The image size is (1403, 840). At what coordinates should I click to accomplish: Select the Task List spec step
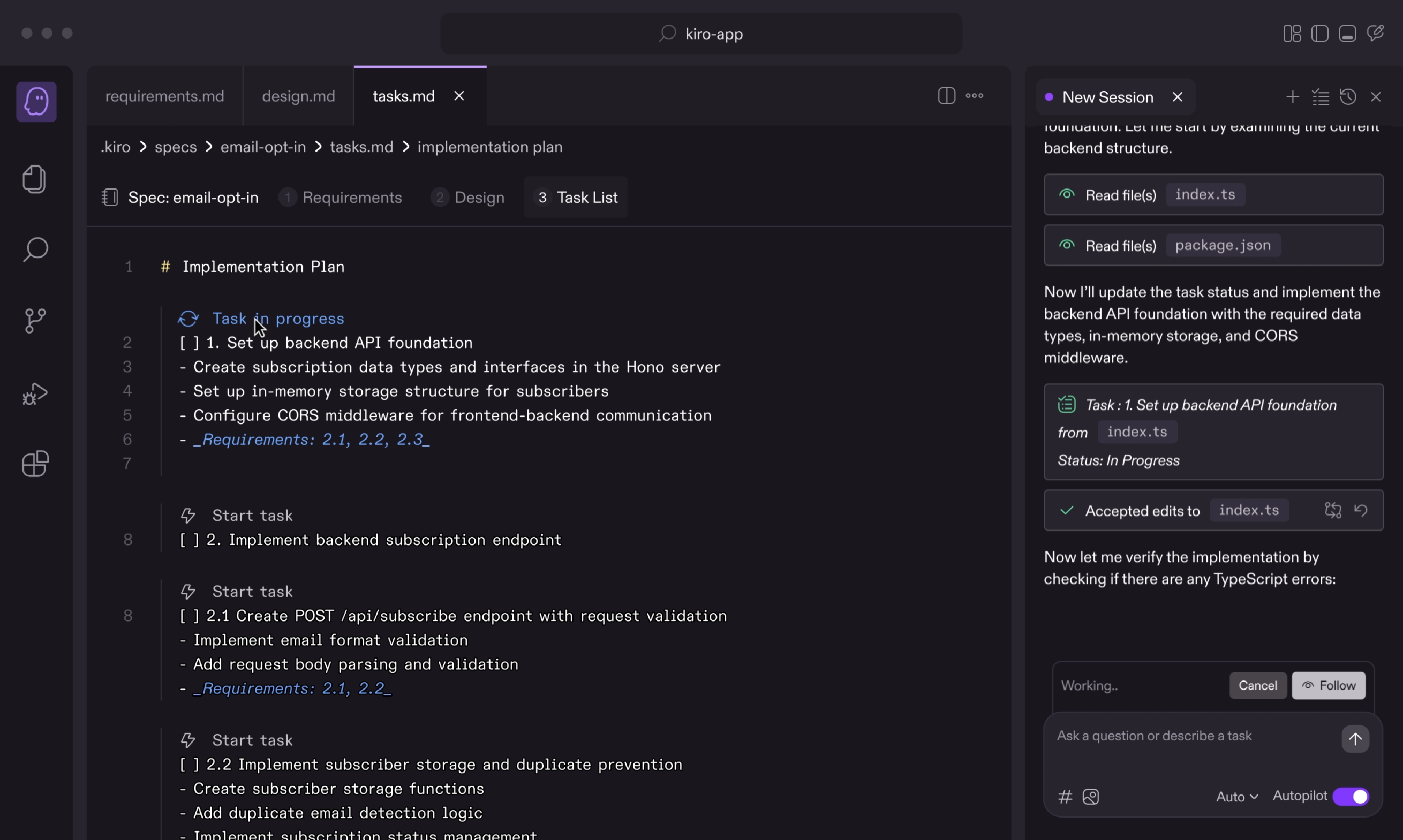[x=576, y=198]
